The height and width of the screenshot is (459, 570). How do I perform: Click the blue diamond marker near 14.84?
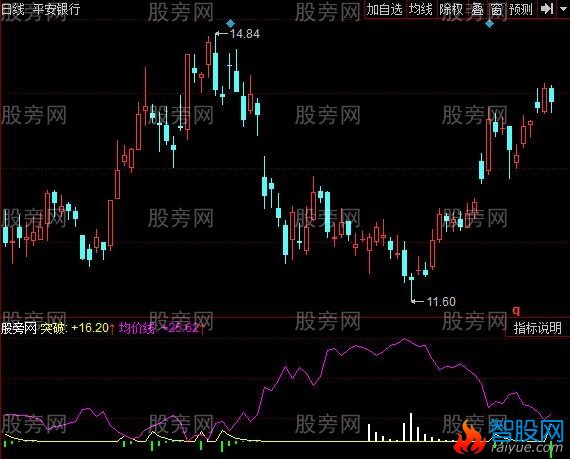pyautogui.click(x=230, y=24)
